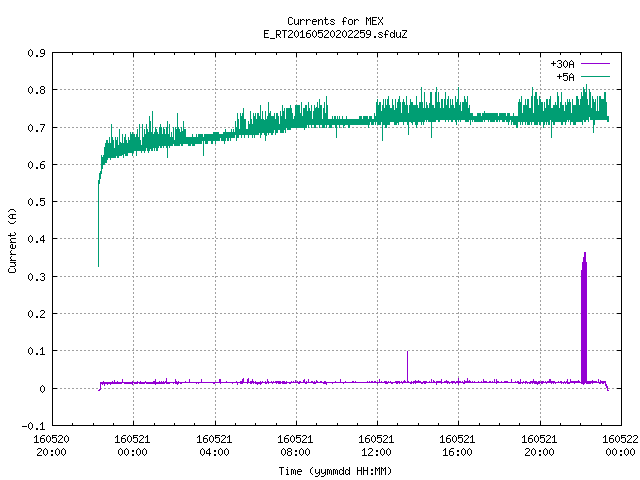
Task: Click the 160521 00:00 x-axis label
Action: [132, 446]
